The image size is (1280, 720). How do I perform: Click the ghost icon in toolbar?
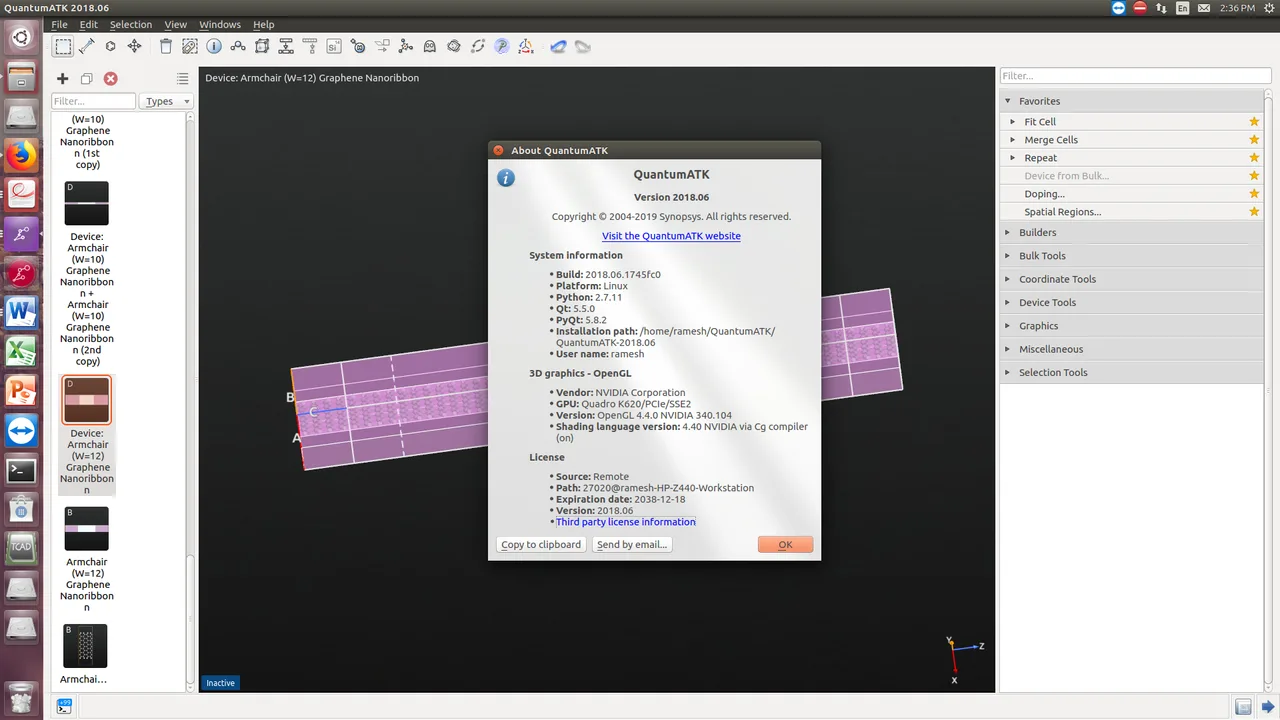(x=430, y=46)
